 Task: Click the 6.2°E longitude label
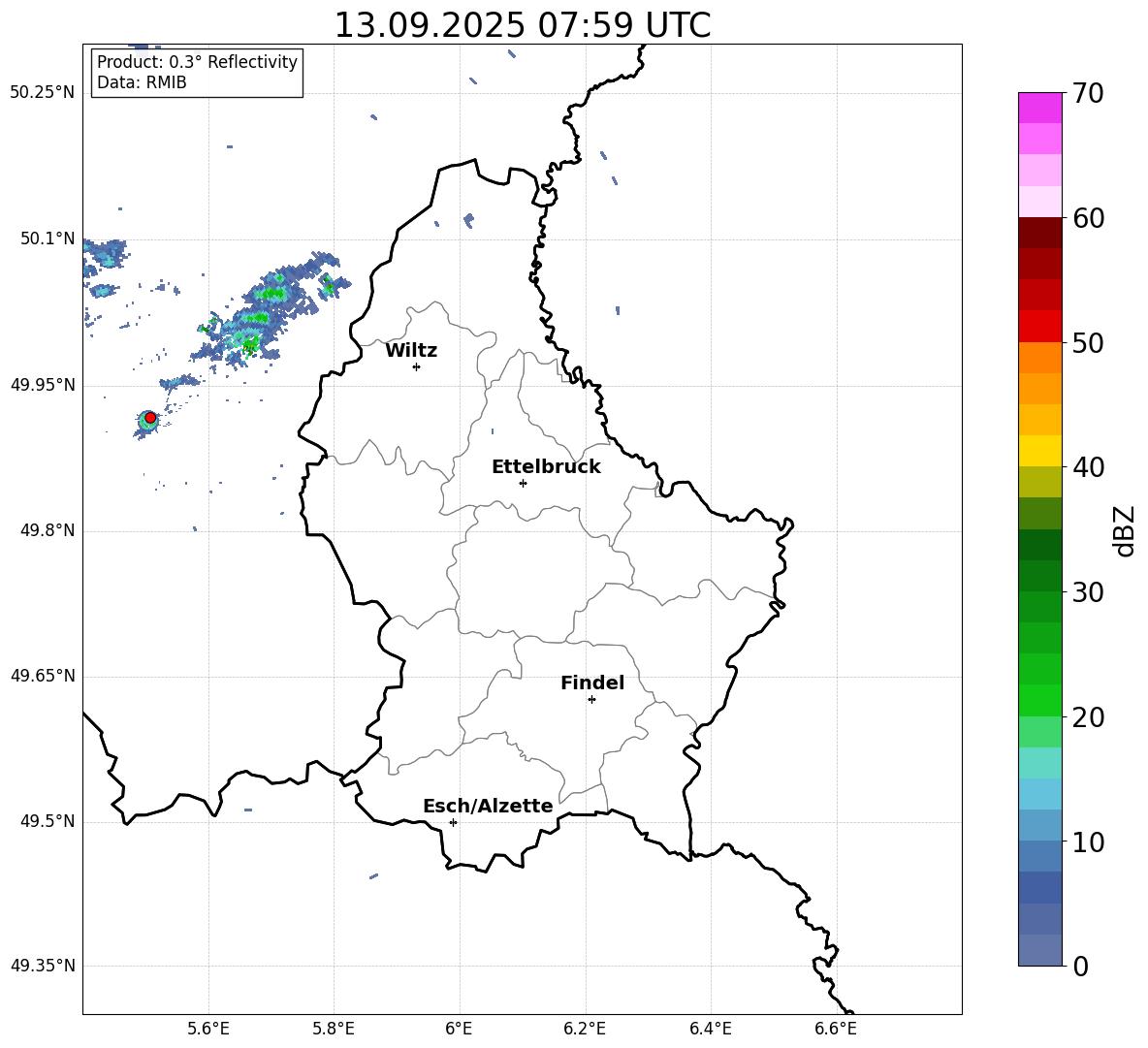585,1029
